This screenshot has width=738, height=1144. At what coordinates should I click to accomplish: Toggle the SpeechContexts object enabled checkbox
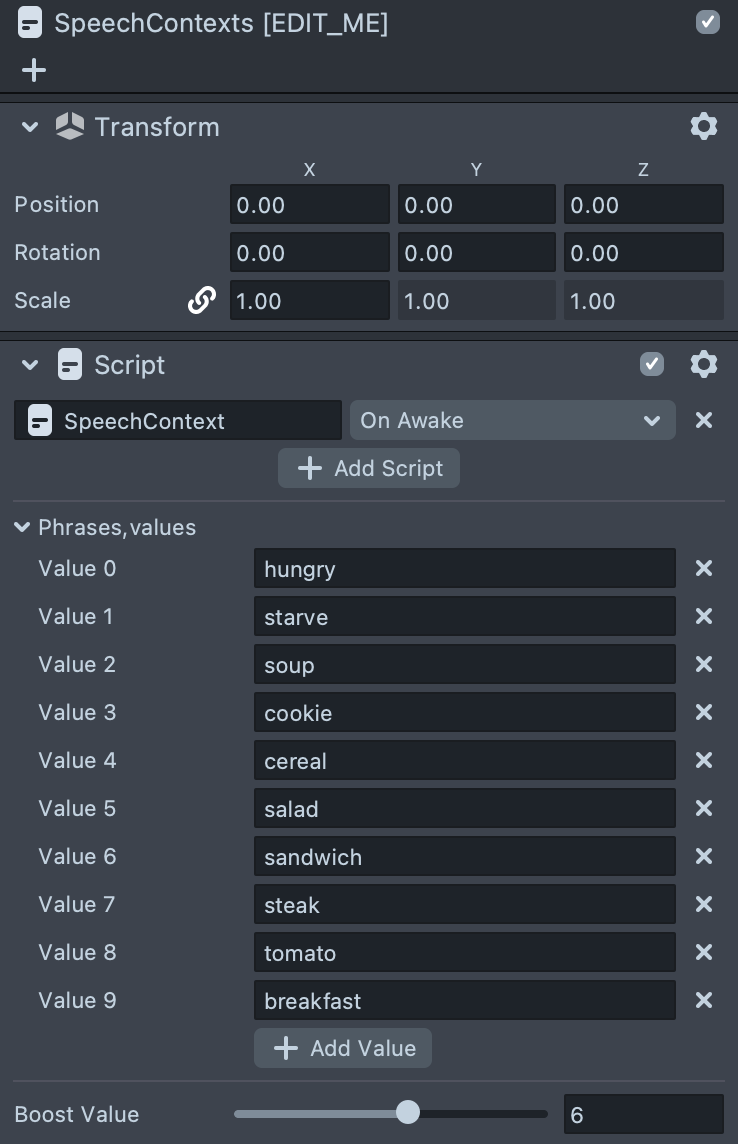tap(708, 23)
